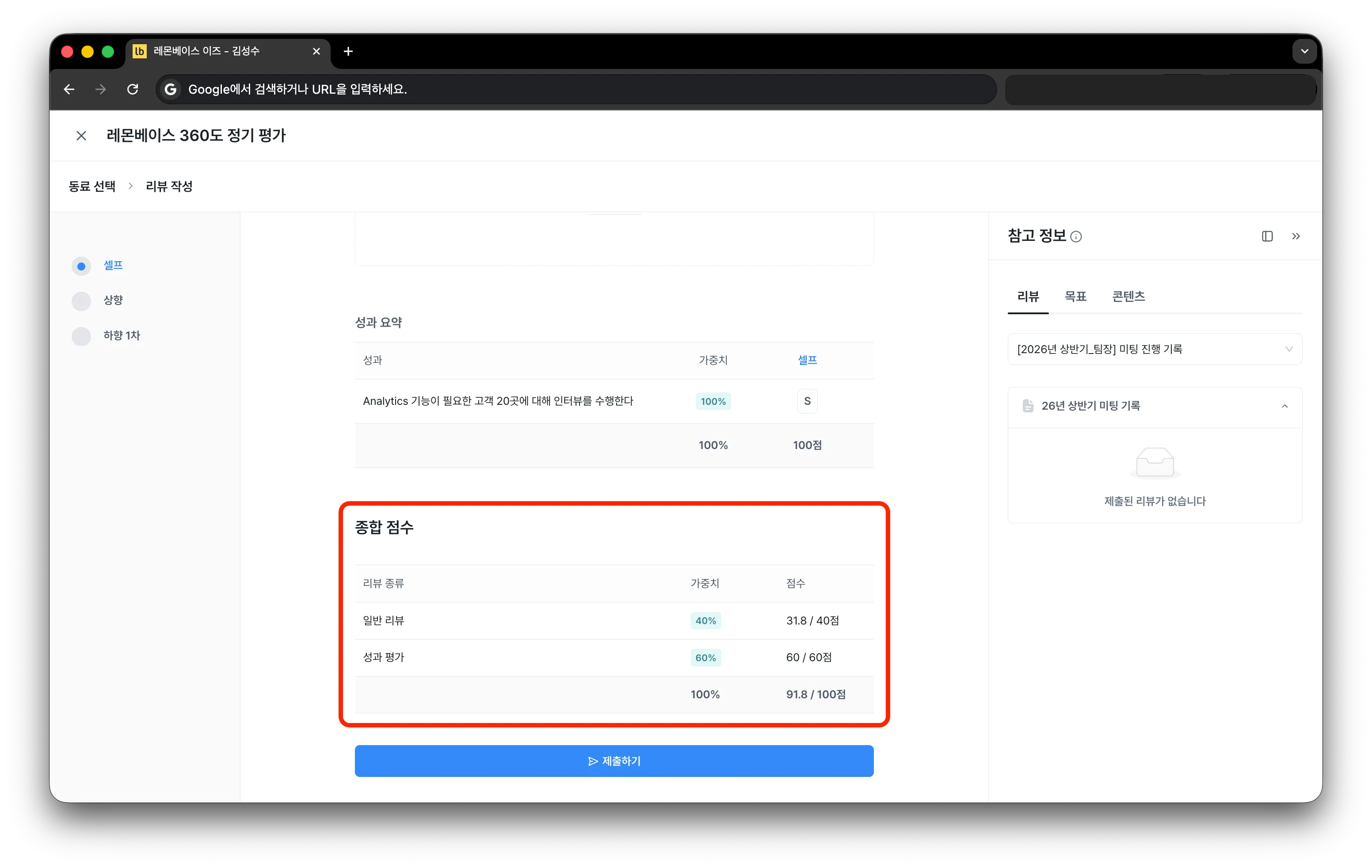Click the 셀프 column header link
Viewport: 1372px width, 868px height.
(x=807, y=360)
